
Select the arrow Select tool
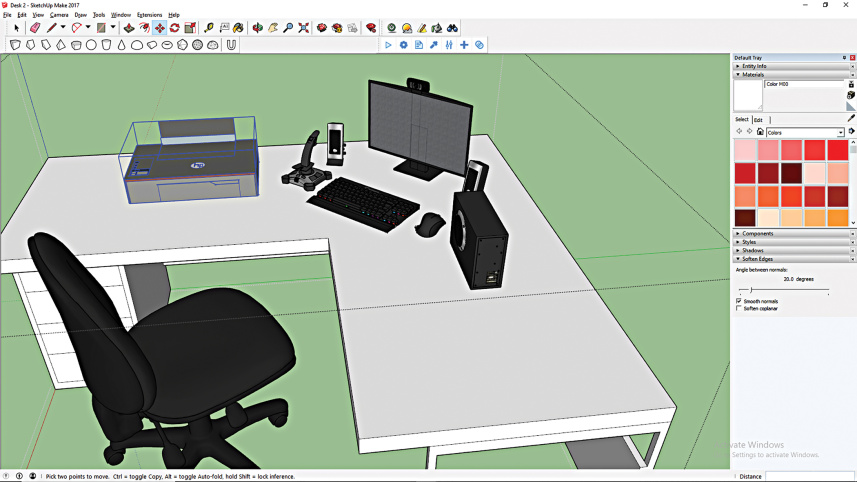pos(16,28)
